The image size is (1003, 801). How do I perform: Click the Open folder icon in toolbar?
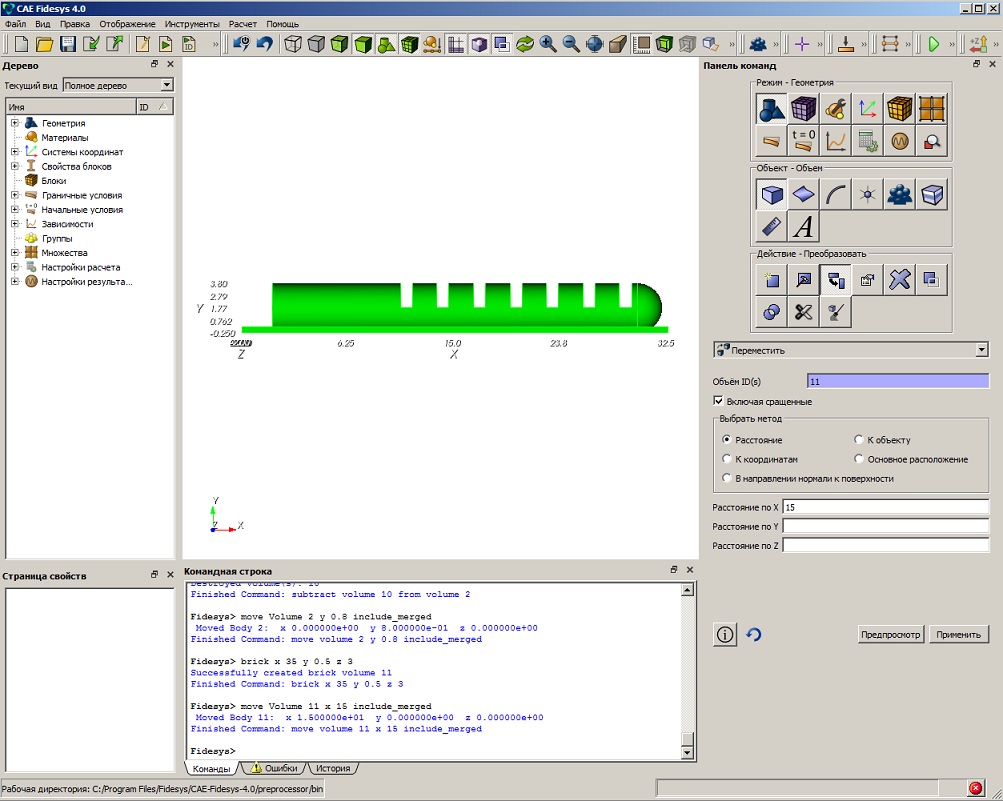point(44,44)
